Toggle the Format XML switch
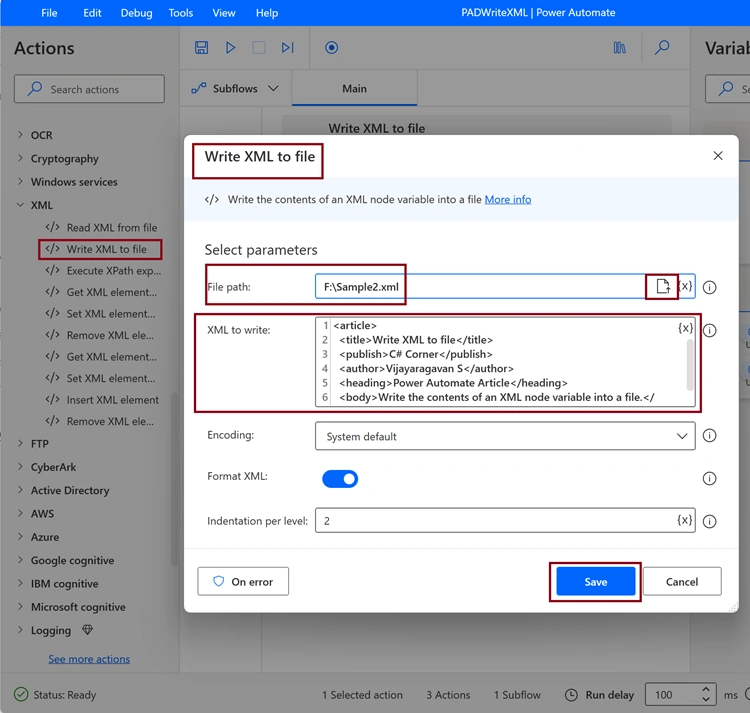 click(x=340, y=479)
